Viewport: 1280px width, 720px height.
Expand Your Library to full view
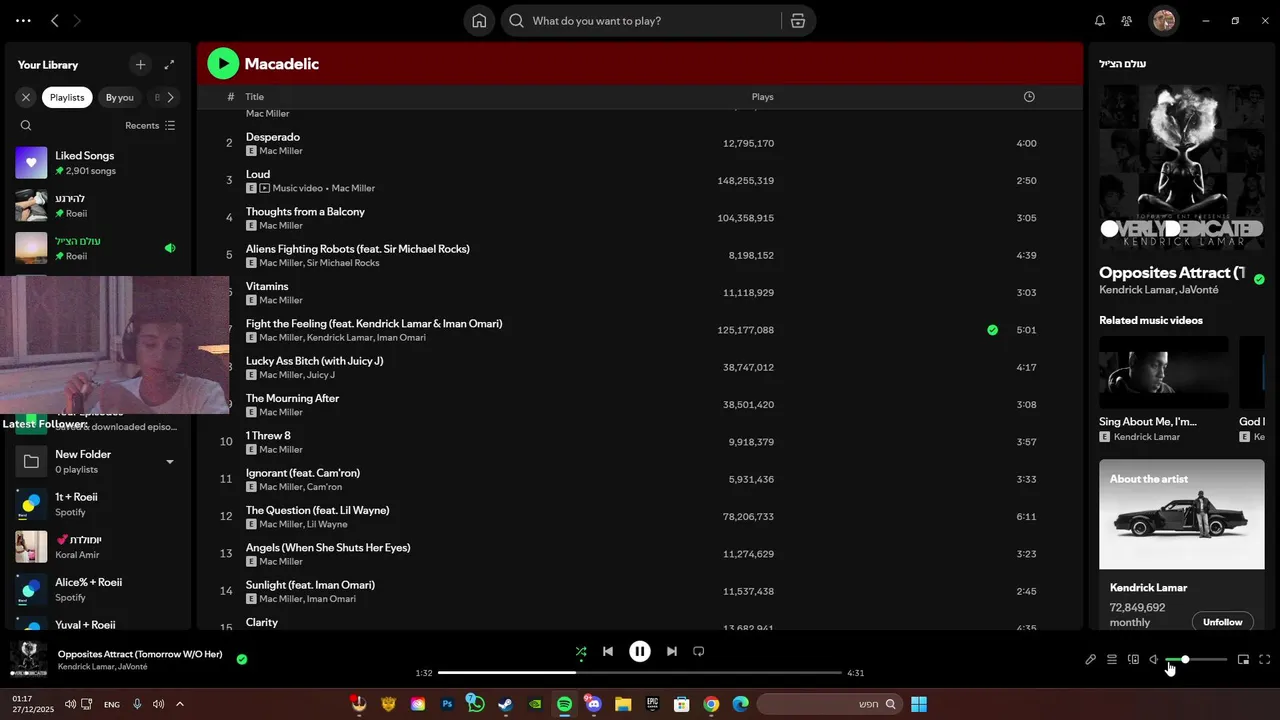coord(169,65)
